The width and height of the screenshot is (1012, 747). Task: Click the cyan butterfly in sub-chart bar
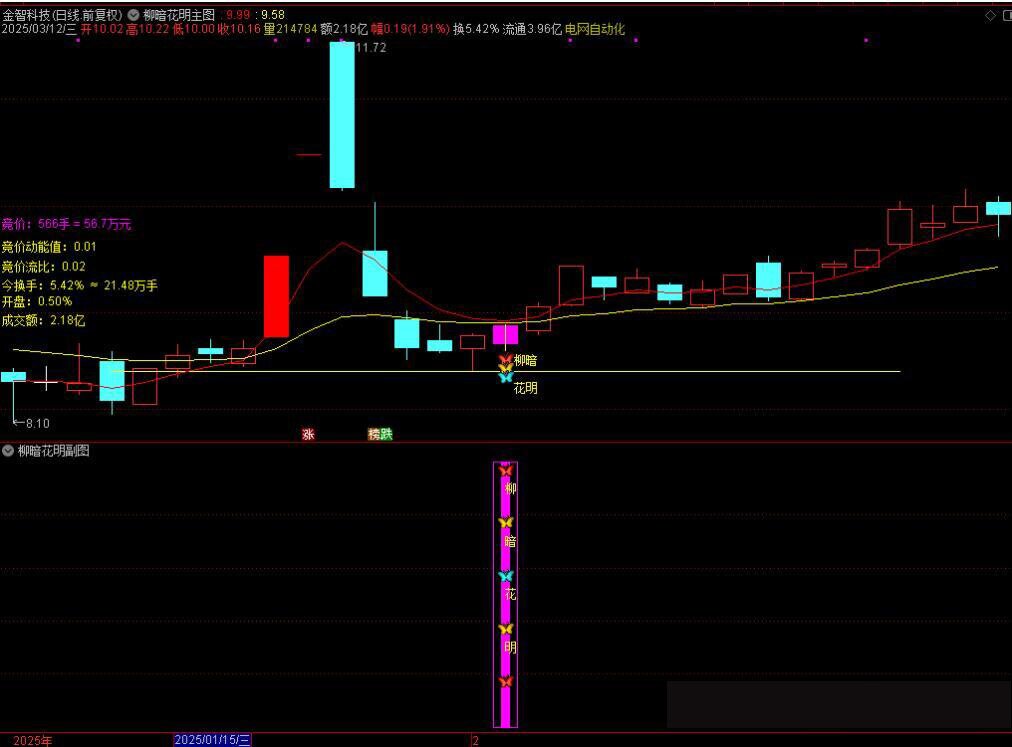point(505,576)
